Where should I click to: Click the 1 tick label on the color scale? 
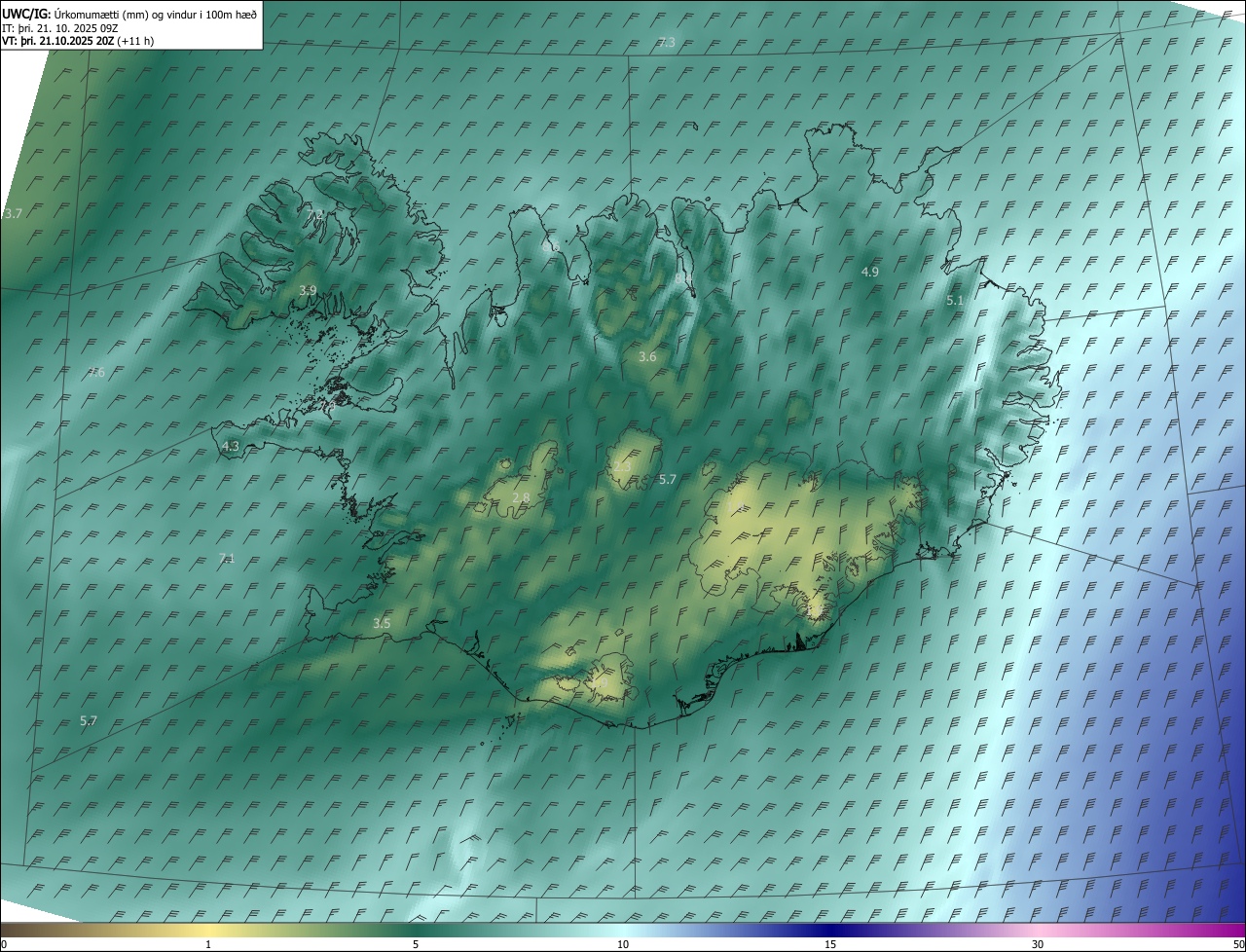pyautogui.click(x=208, y=945)
